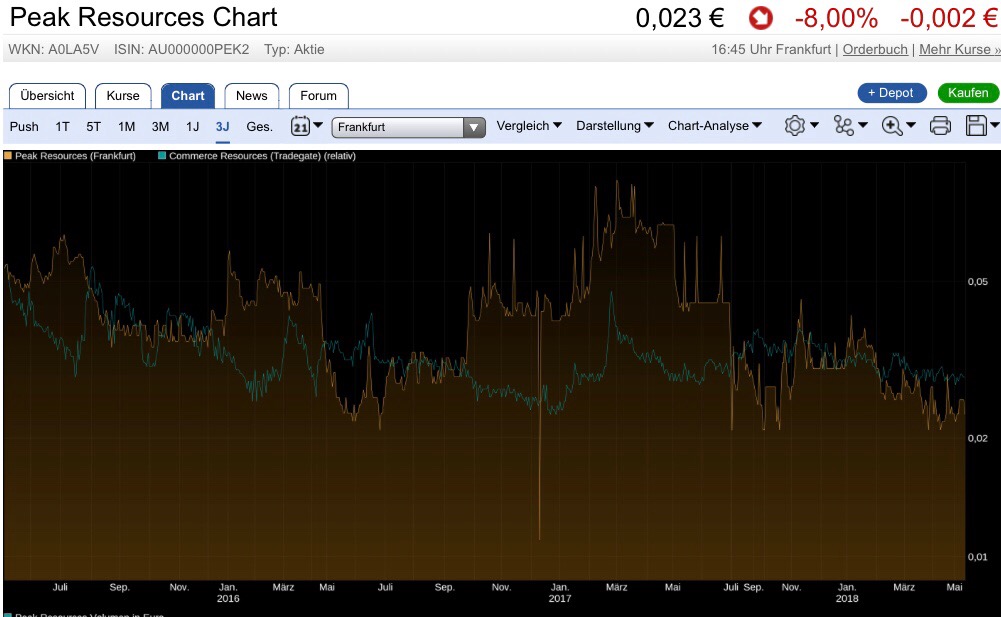Click the 0,05 price axis label
The image size is (1001, 617).
click(x=977, y=282)
